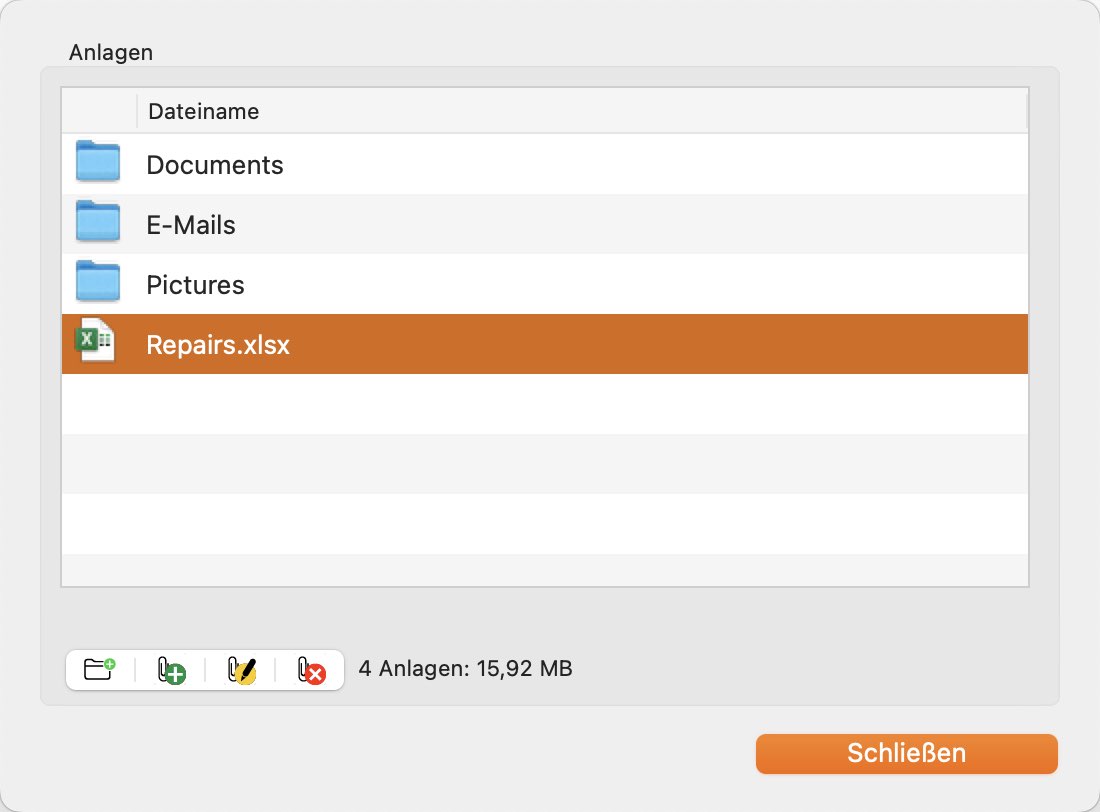1100x812 pixels.
Task: Click the blank icon column header beside Dateiname
Action: [99, 111]
